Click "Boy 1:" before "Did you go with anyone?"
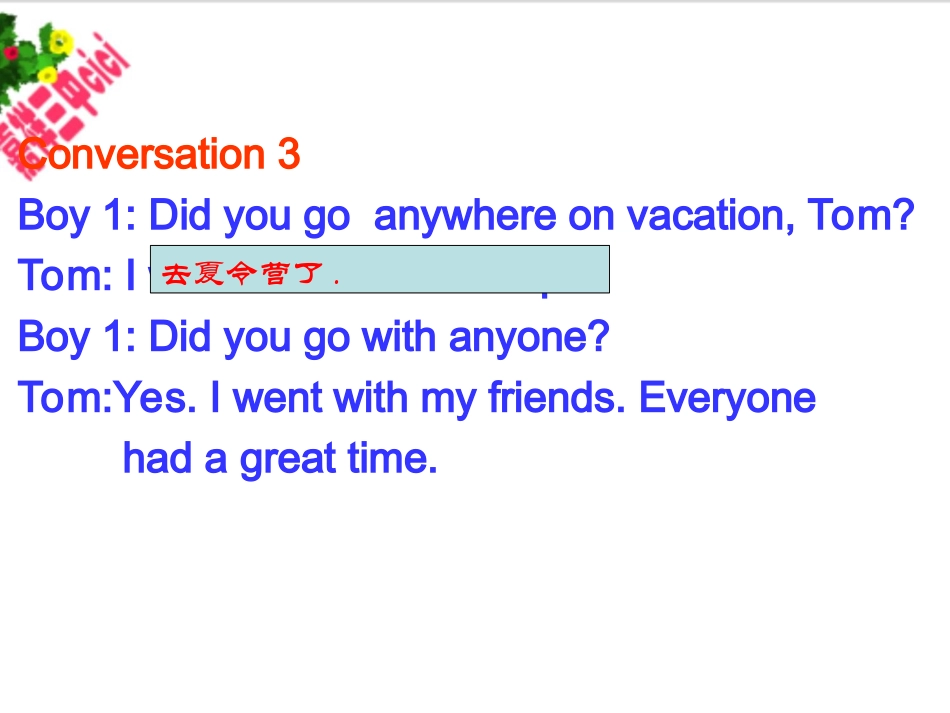This screenshot has width=950, height=713. tap(76, 338)
